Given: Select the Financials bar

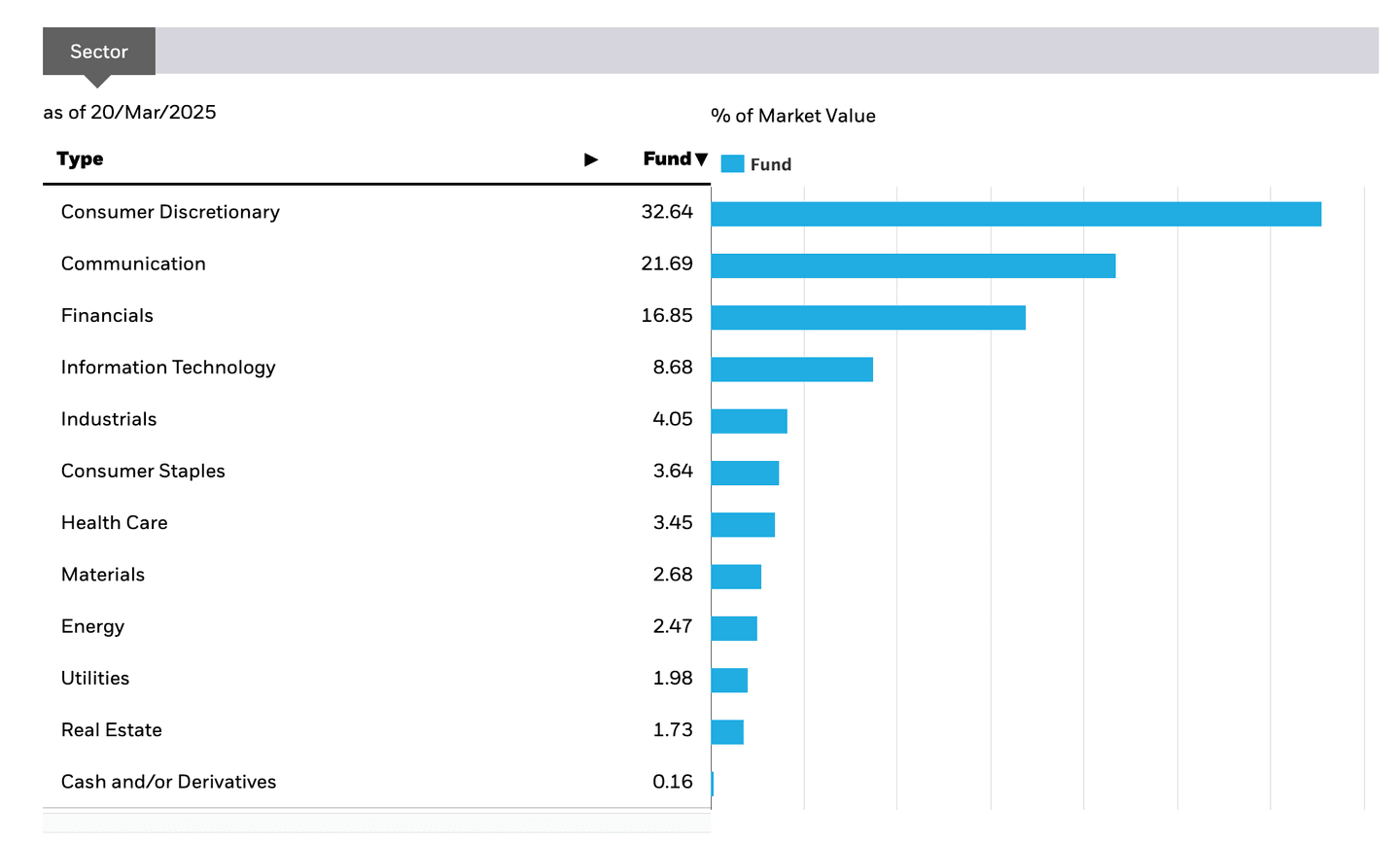Looking at the screenshot, I should pos(868,317).
